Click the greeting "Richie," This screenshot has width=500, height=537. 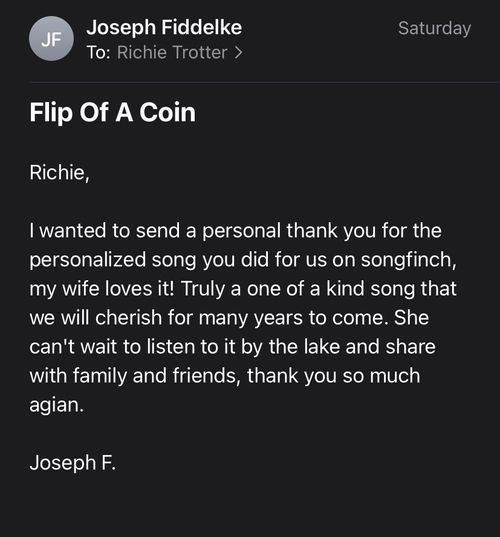click(59, 172)
